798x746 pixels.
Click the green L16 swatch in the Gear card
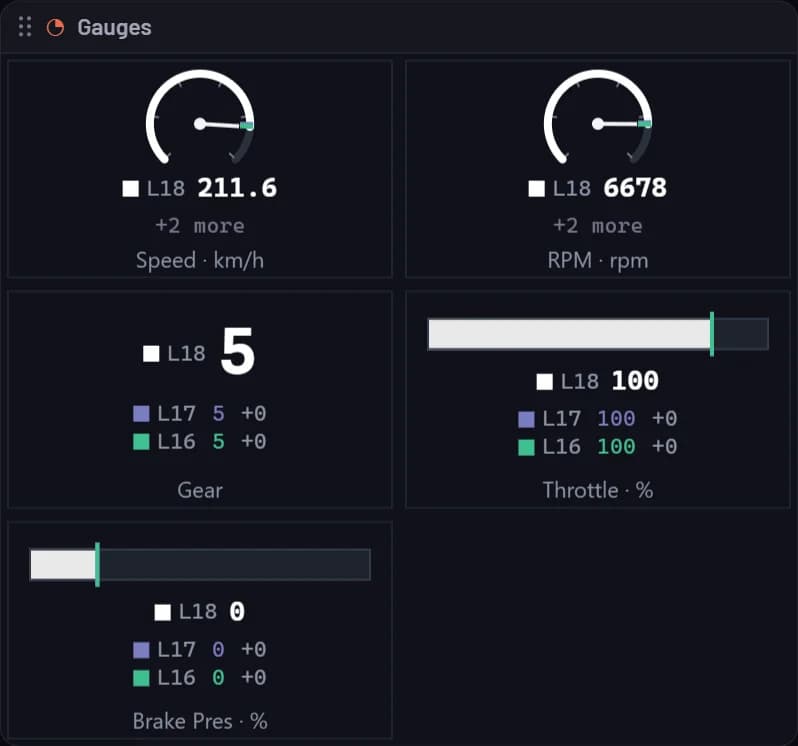coord(141,442)
